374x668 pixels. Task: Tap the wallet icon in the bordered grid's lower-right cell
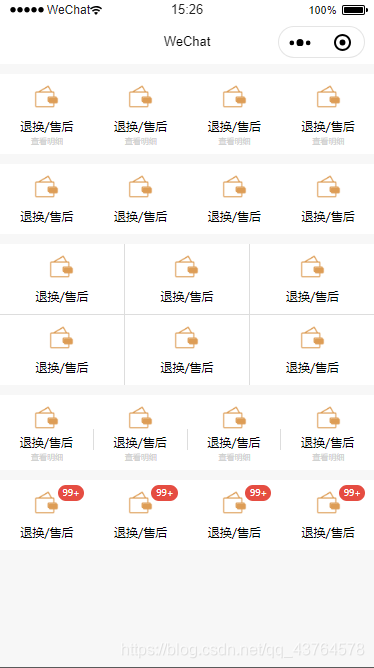pos(312,338)
